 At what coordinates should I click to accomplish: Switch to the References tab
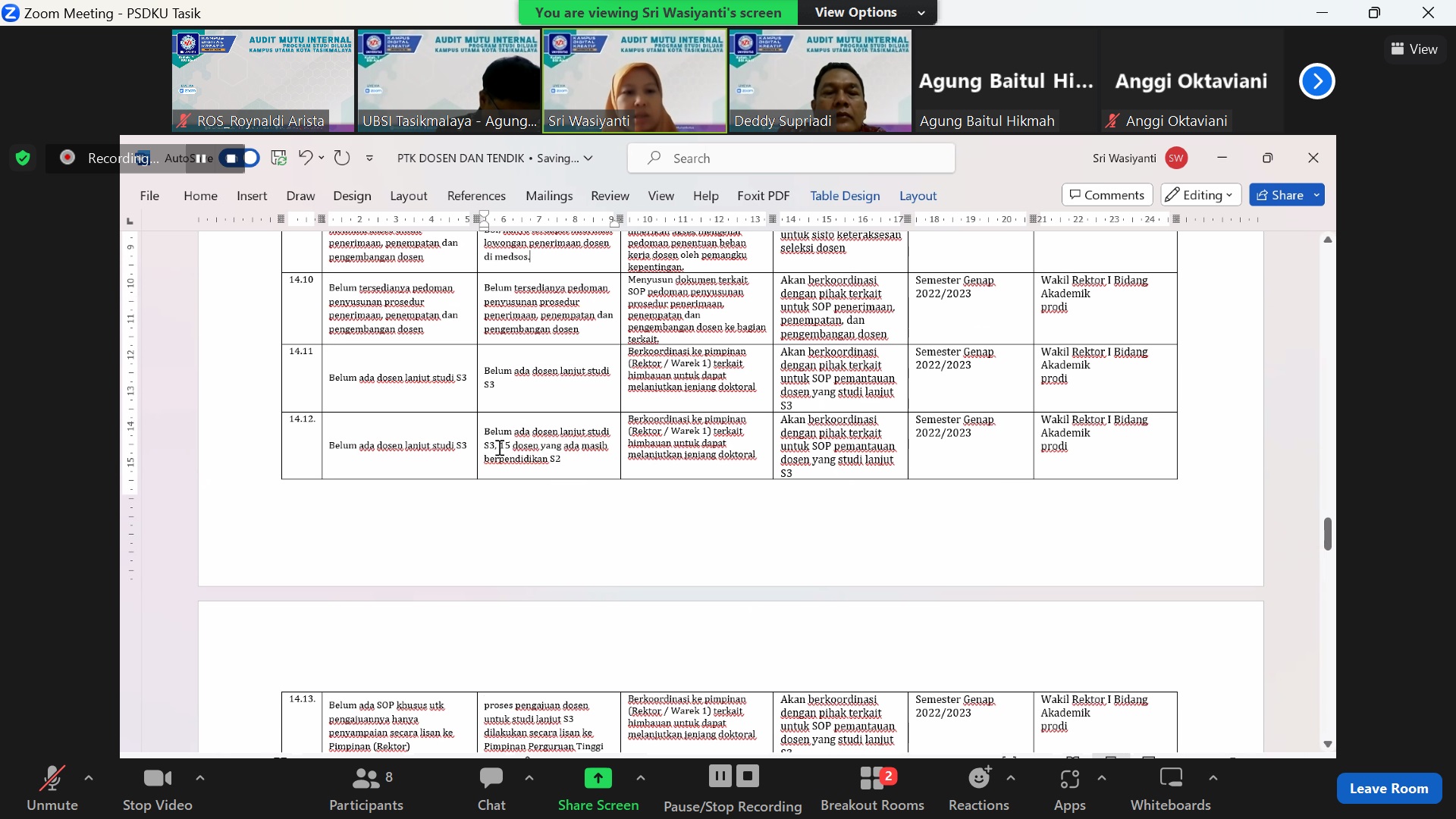[x=476, y=196]
